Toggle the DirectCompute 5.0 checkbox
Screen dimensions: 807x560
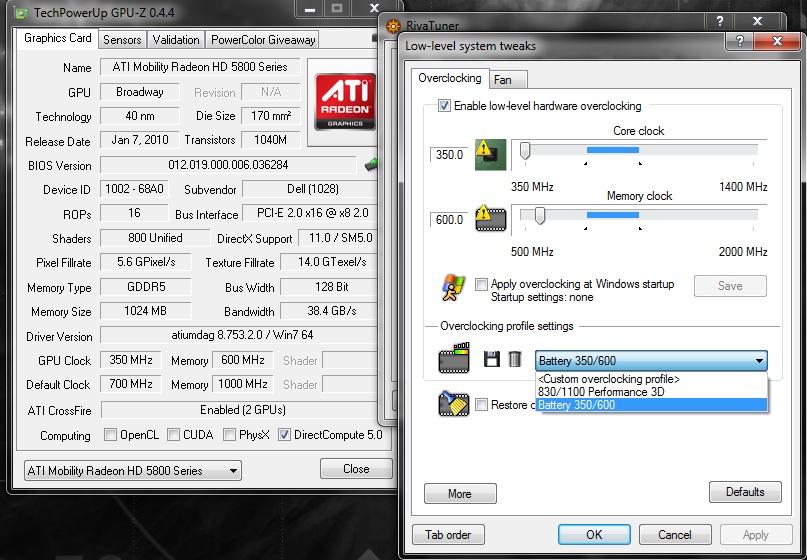pyautogui.click(x=284, y=435)
